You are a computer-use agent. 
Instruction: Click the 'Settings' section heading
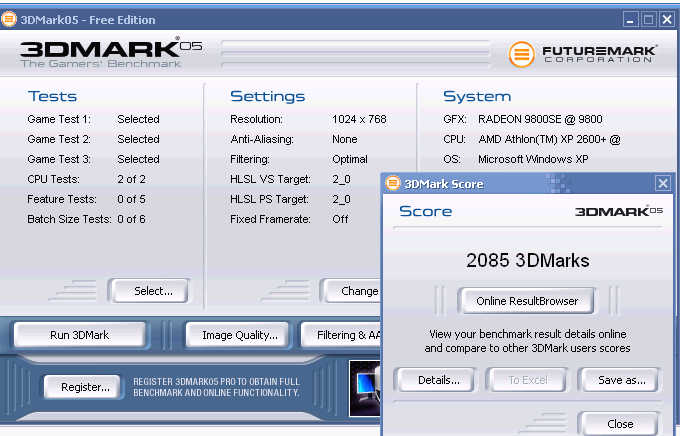(x=268, y=96)
